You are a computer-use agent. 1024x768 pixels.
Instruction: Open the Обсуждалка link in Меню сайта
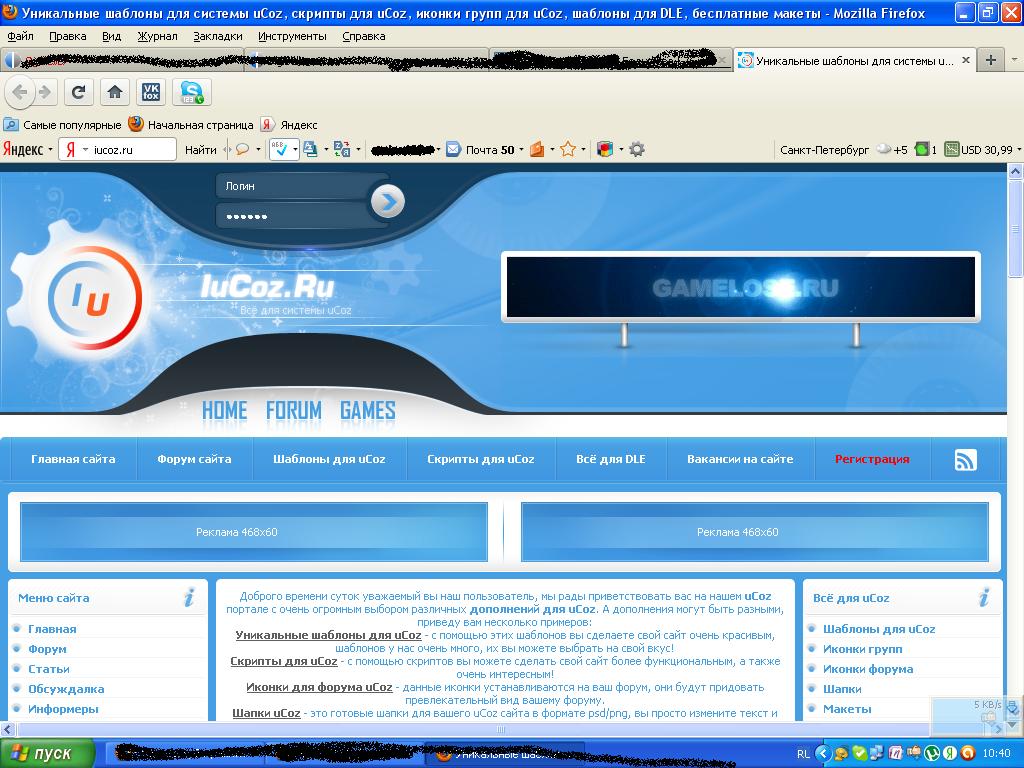tap(66, 689)
